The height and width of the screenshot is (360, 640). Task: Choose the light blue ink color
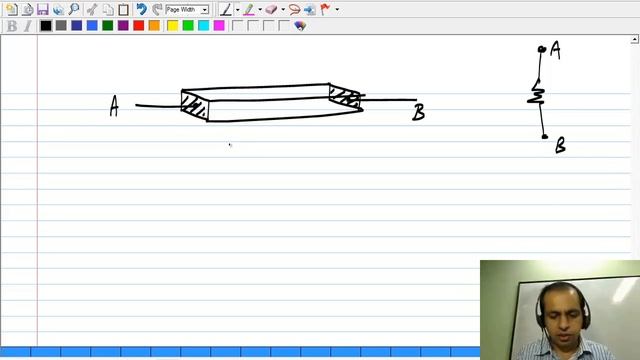tap(92, 26)
